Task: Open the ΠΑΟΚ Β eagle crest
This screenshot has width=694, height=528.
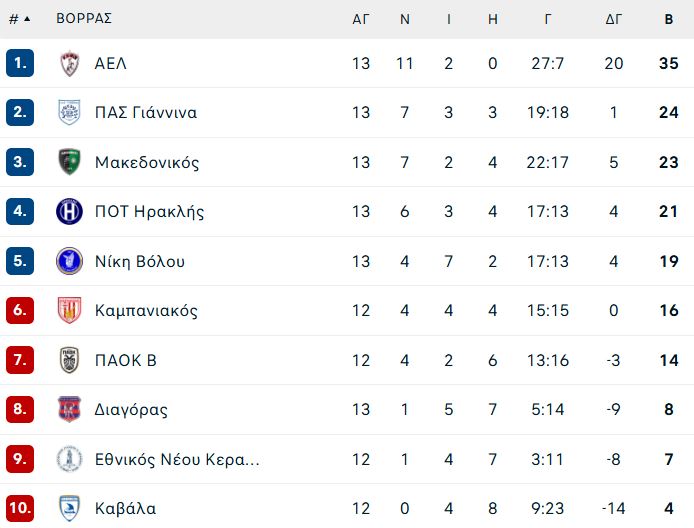Action: pos(69,360)
